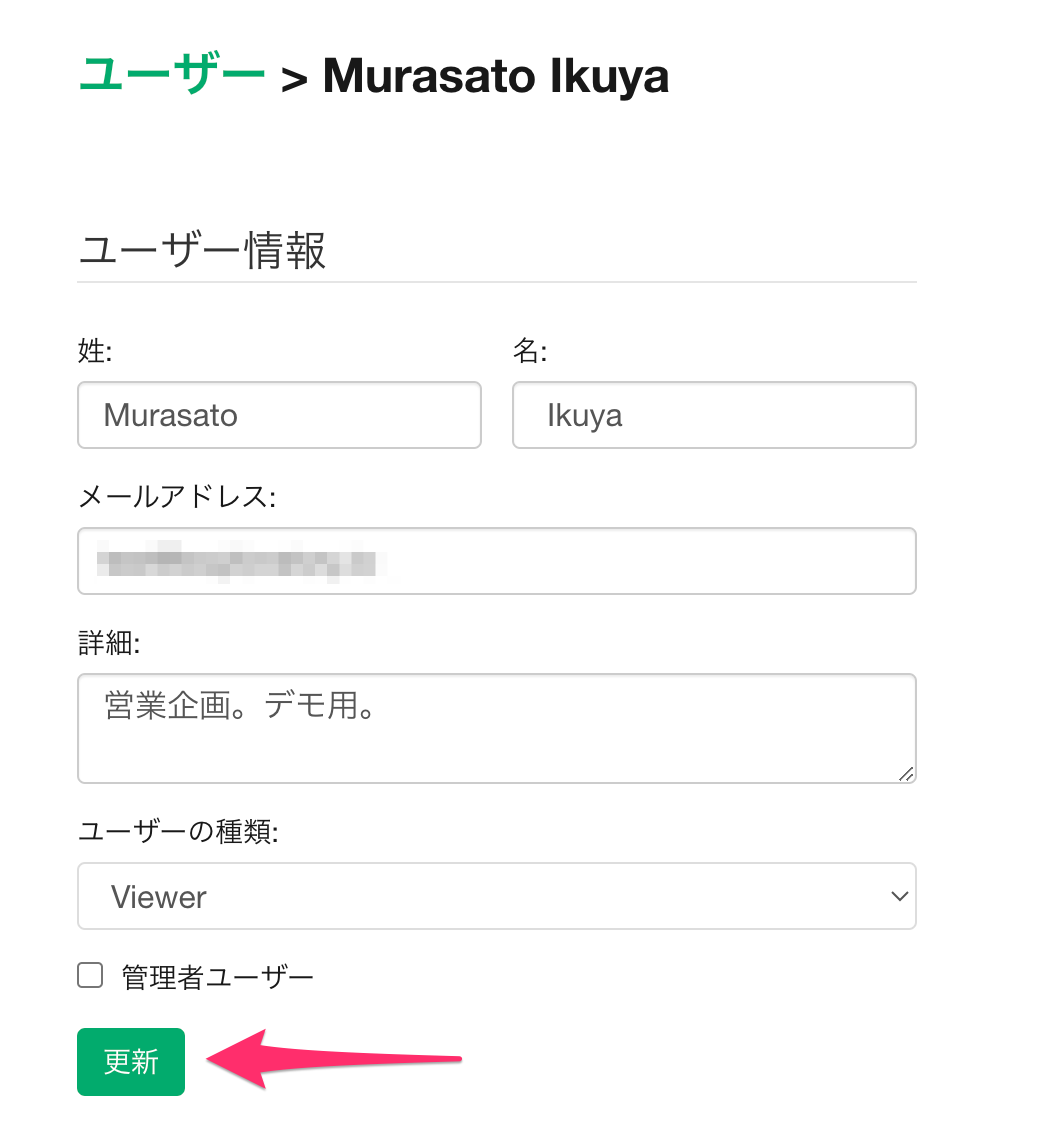Enable the 管理者ユーザー checkbox
Screen dimensions: 1042x1140
click(91, 976)
